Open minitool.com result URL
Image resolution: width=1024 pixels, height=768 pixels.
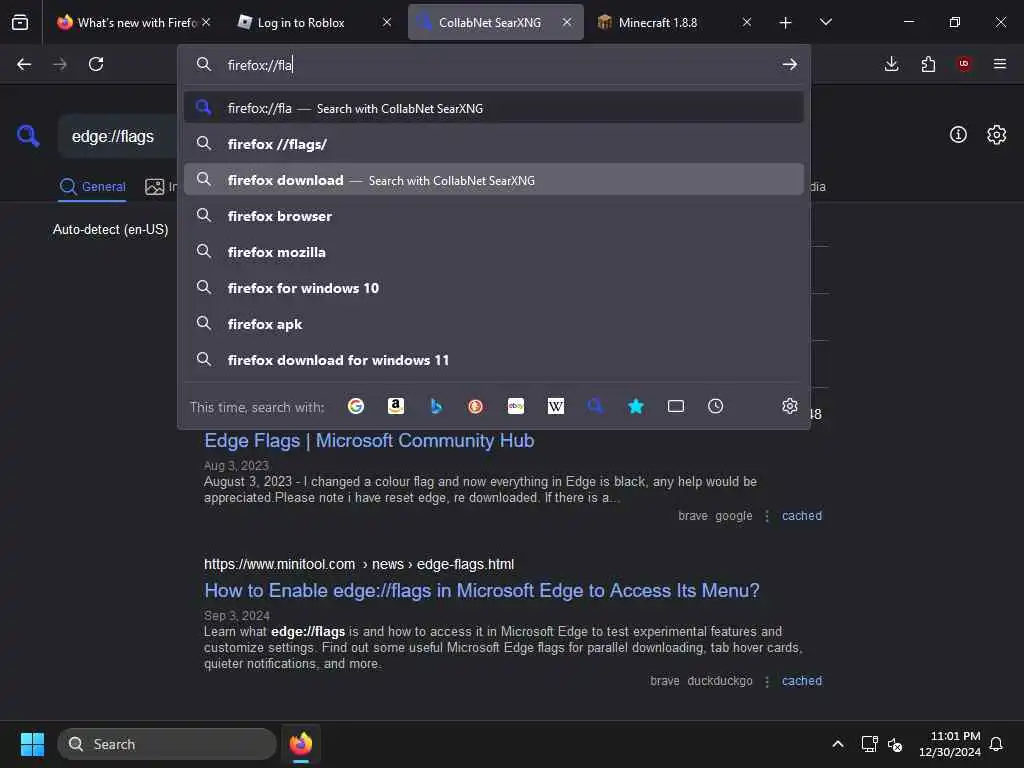point(359,564)
